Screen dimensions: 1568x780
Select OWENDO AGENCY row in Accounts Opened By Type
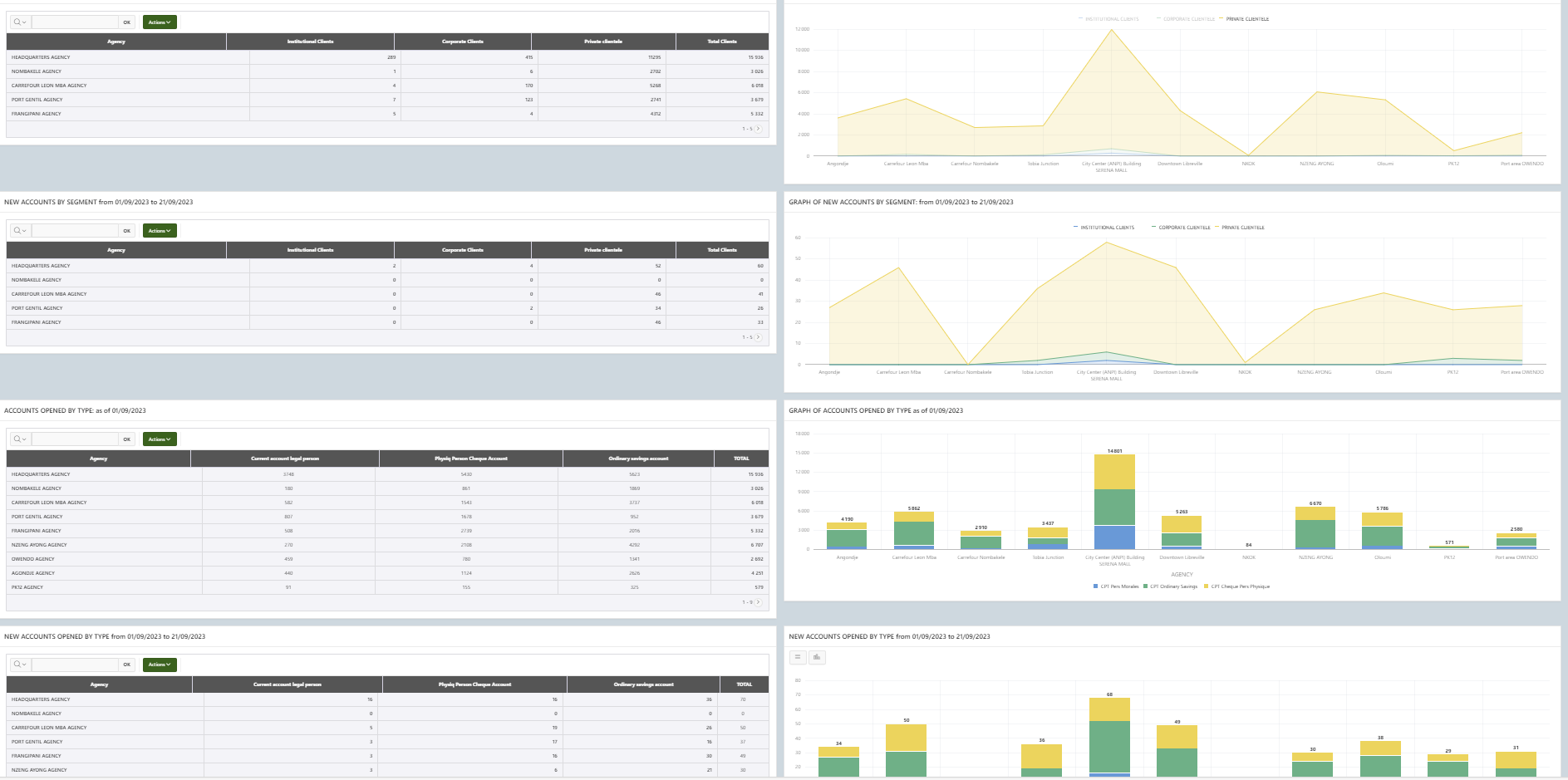click(387, 559)
